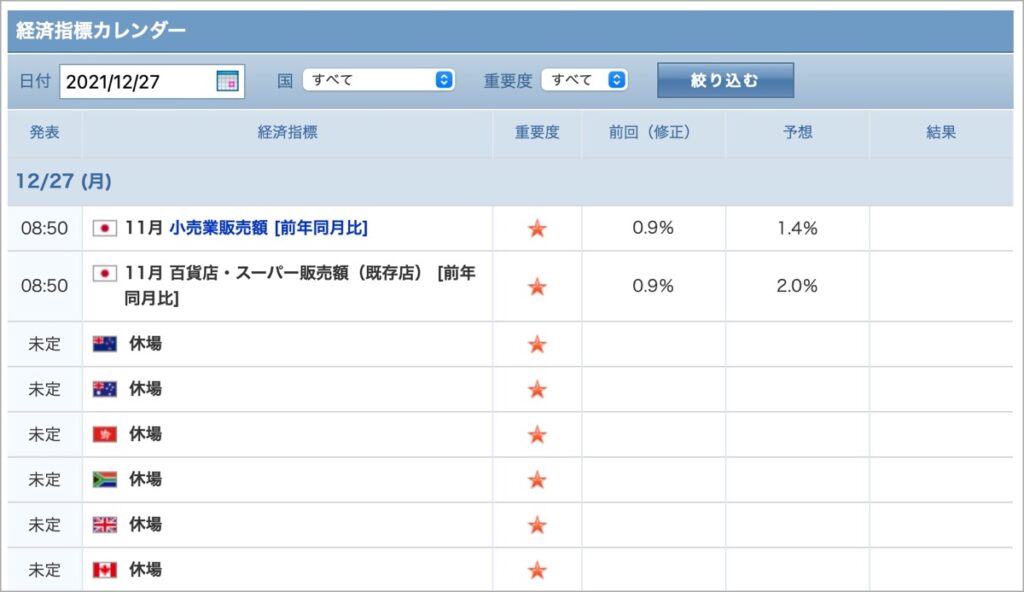This screenshot has height=592, width=1024.
Task: Click 休場 text in Australia row
Action: click(145, 389)
